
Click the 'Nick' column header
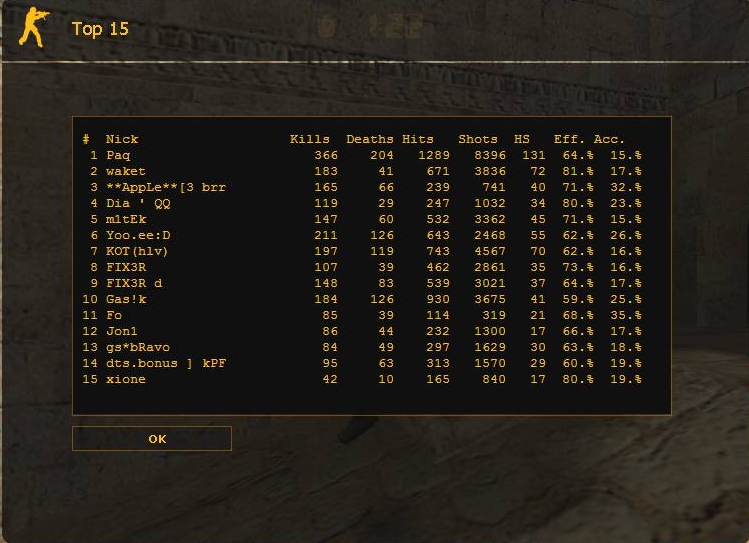122,139
